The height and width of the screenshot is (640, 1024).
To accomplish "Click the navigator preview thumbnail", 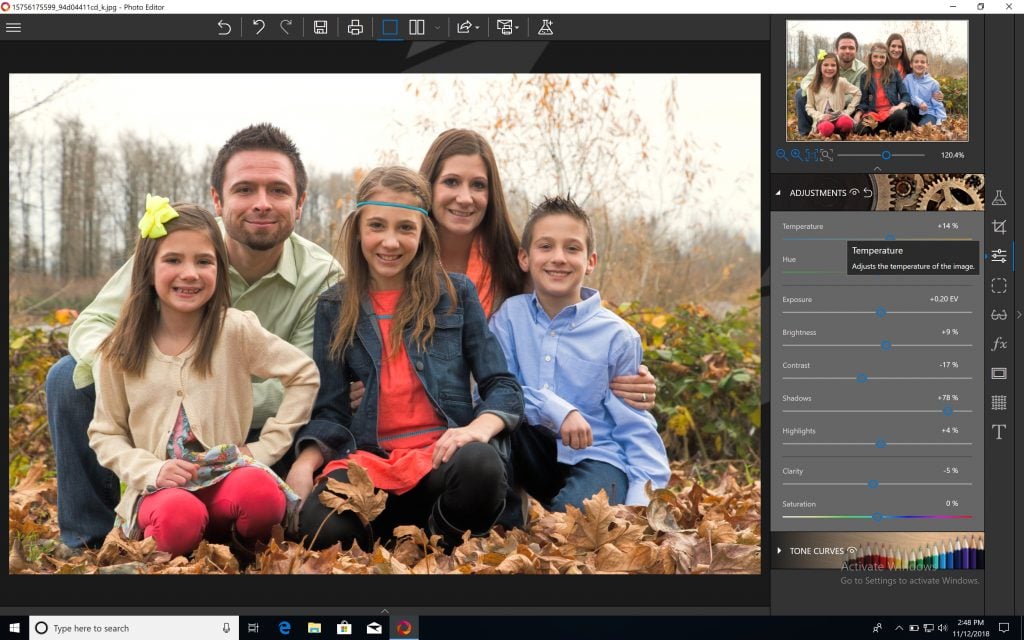I will point(877,80).
